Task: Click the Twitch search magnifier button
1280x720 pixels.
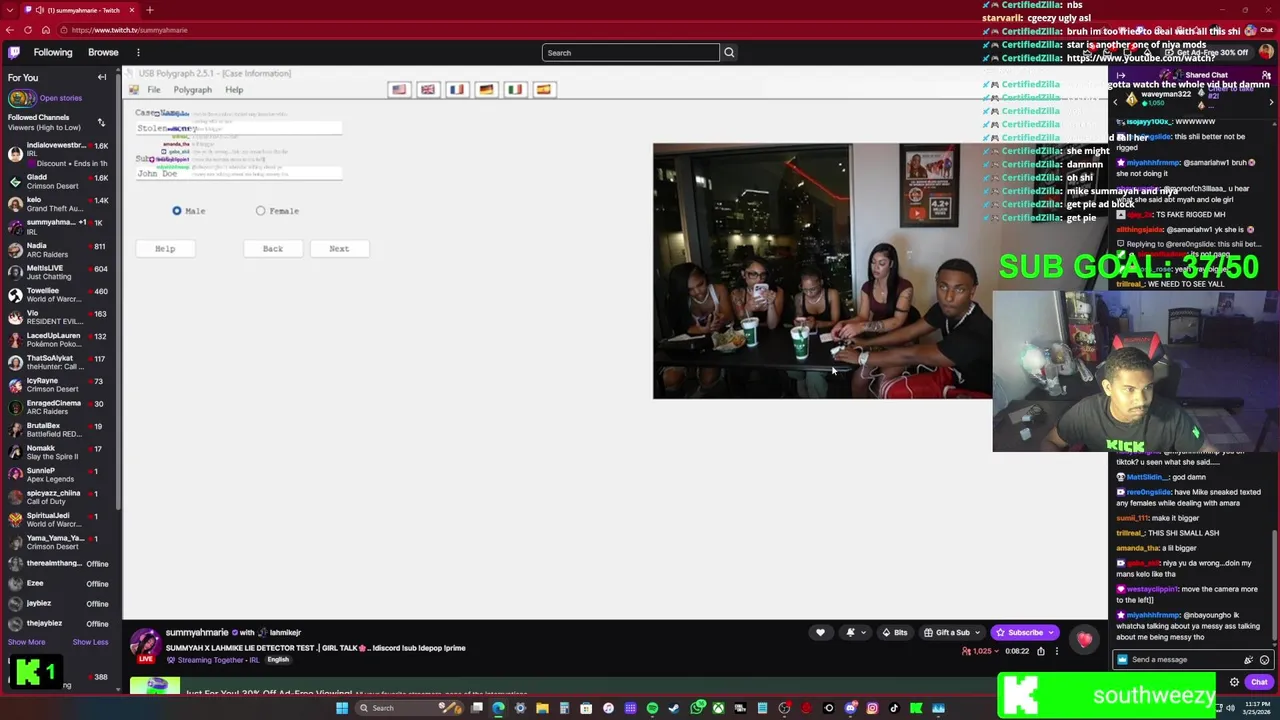Action: 729,52
